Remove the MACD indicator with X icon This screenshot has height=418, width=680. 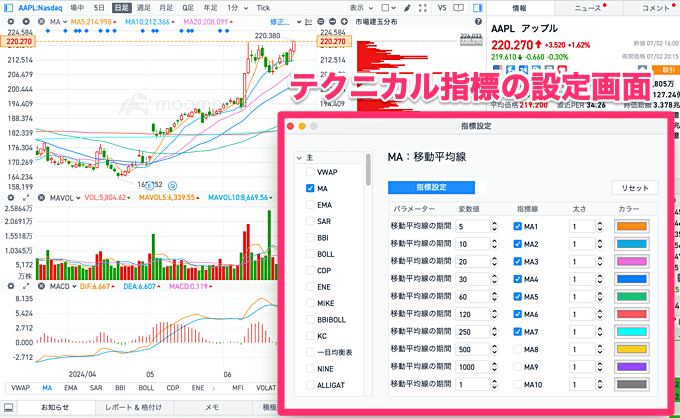(41, 286)
